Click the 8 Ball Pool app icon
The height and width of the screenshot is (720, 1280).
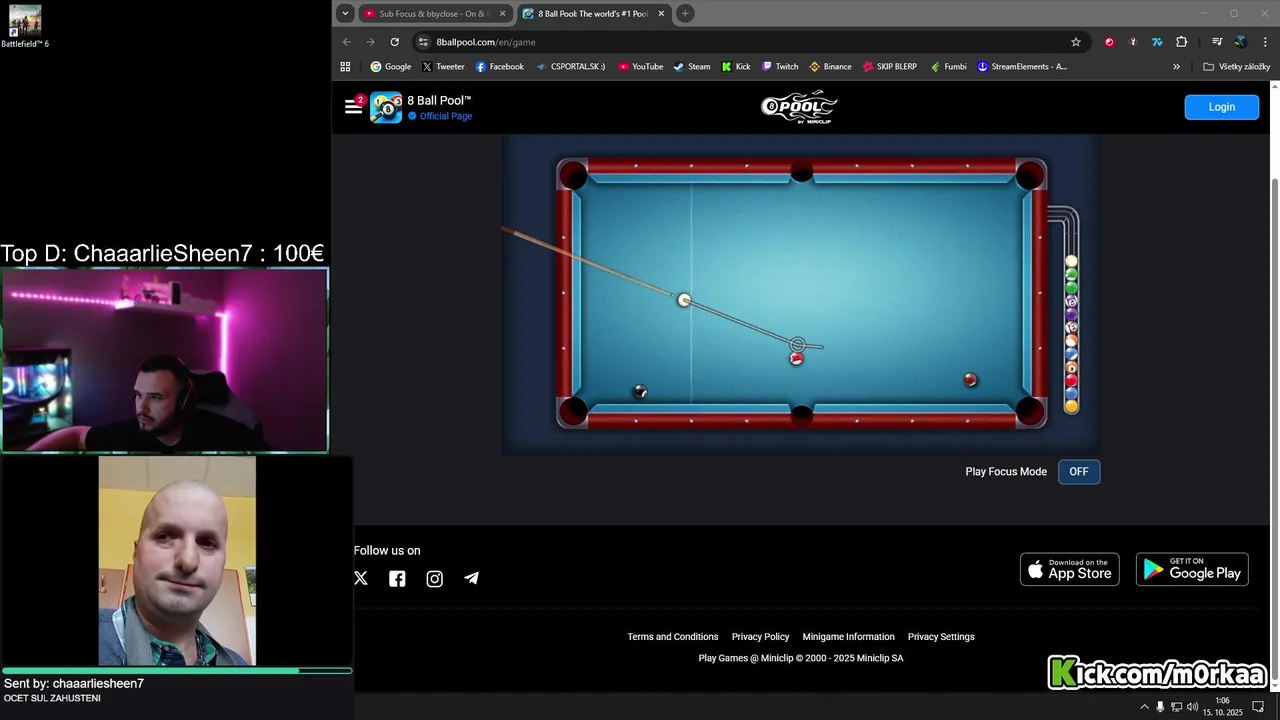[x=386, y=107]
